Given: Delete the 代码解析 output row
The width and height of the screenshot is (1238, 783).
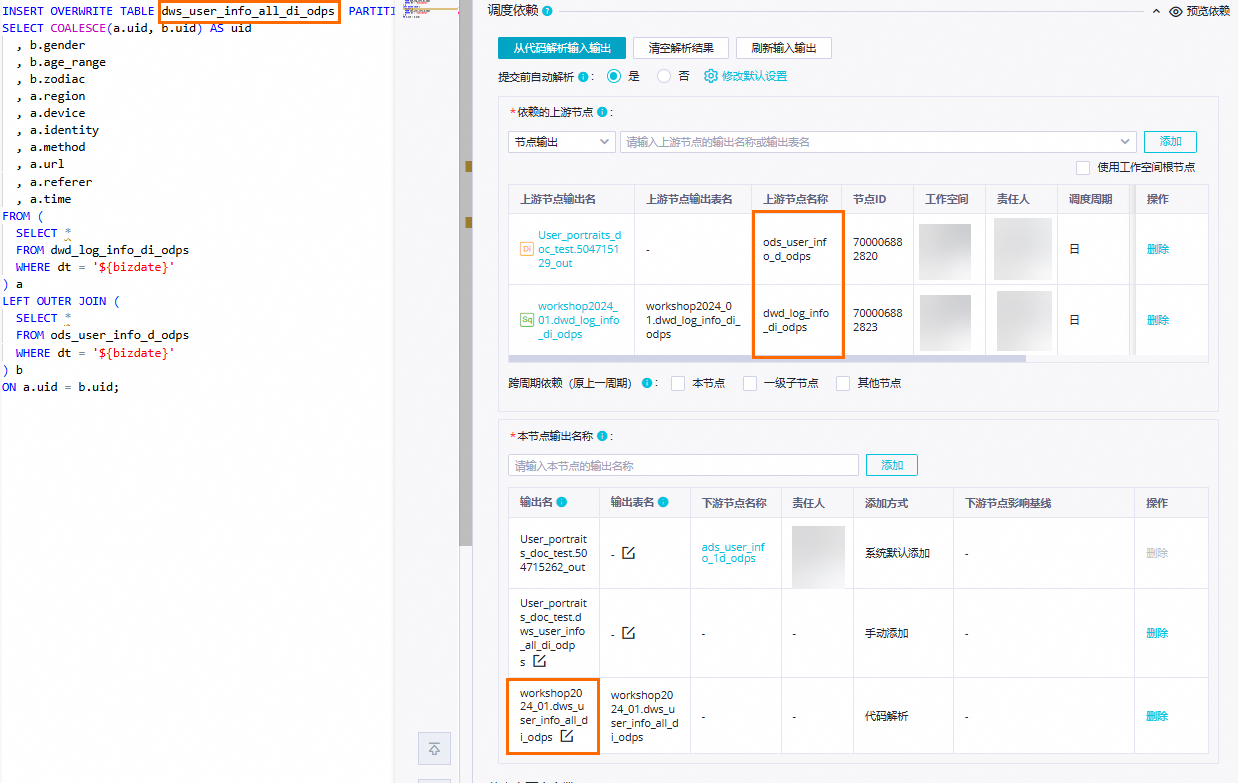Looking at the screenshot, I should [1157, 716].
